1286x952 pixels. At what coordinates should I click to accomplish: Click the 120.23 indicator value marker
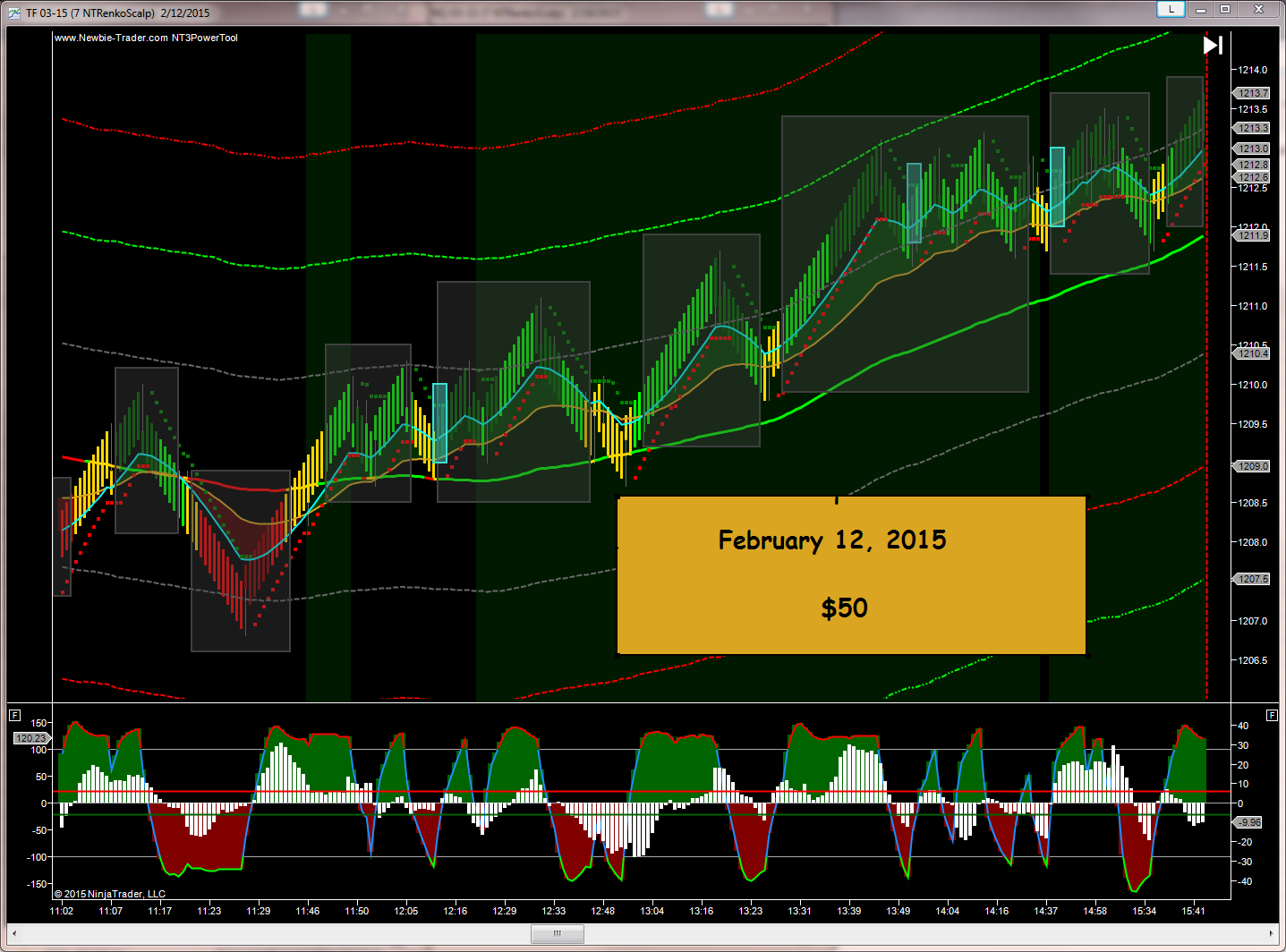click(30, 738)
